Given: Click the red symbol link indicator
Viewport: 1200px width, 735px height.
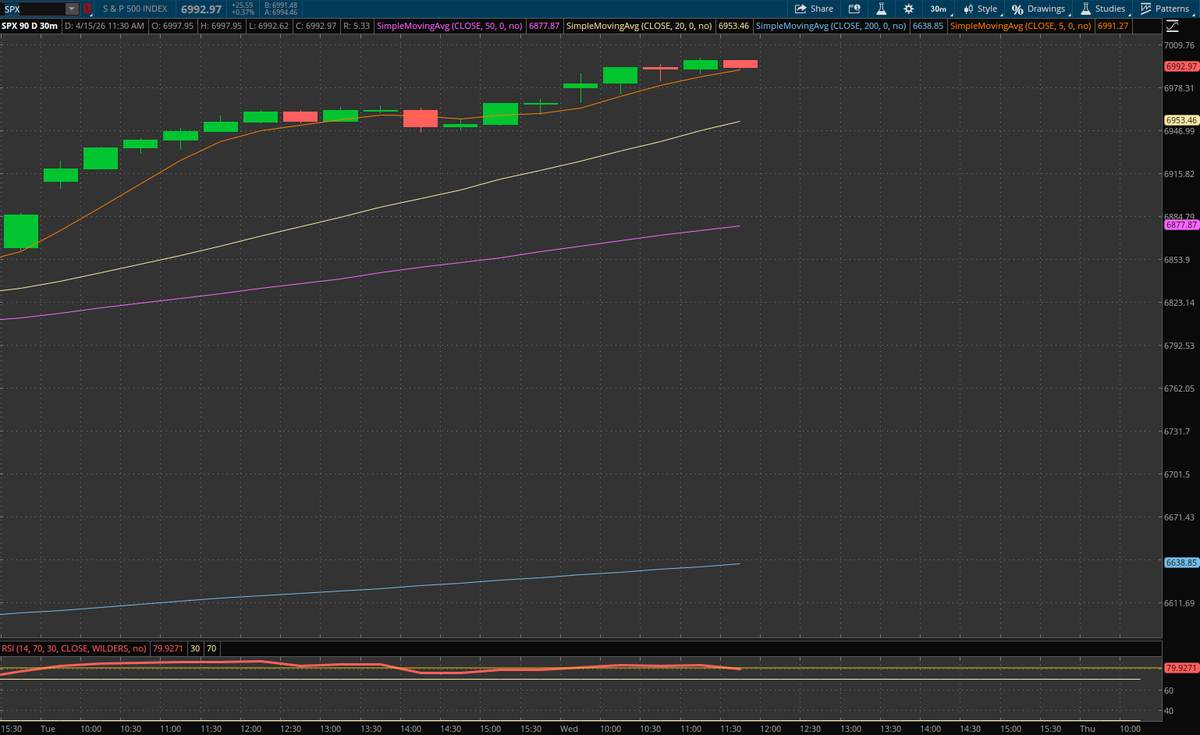Looking at the screenshot, I should tap(86, 8).
